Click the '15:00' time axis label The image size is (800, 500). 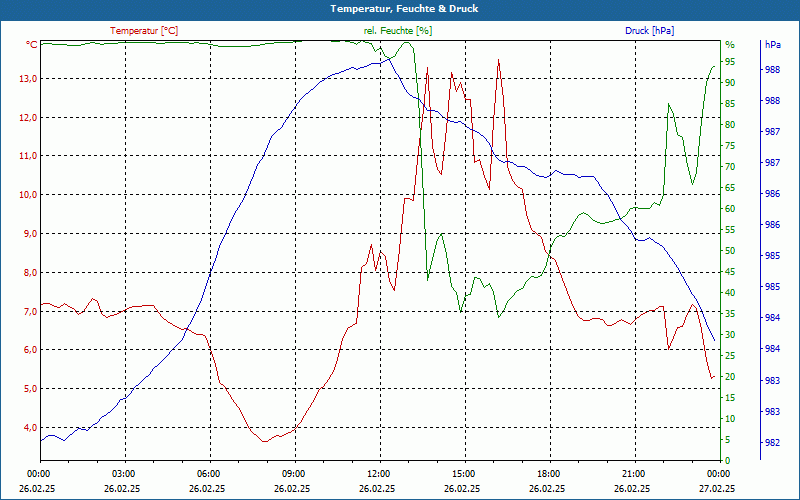pos(463,473)
